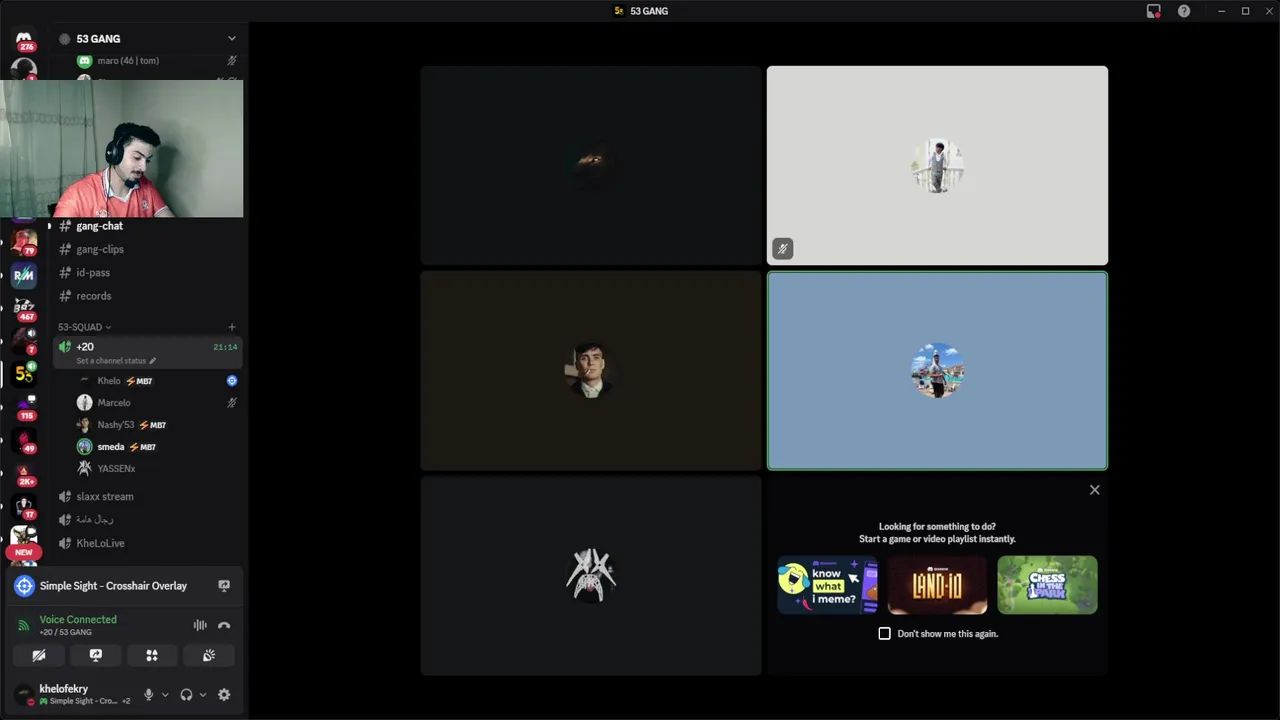Open the id-pass channel

tap(147, 272)
